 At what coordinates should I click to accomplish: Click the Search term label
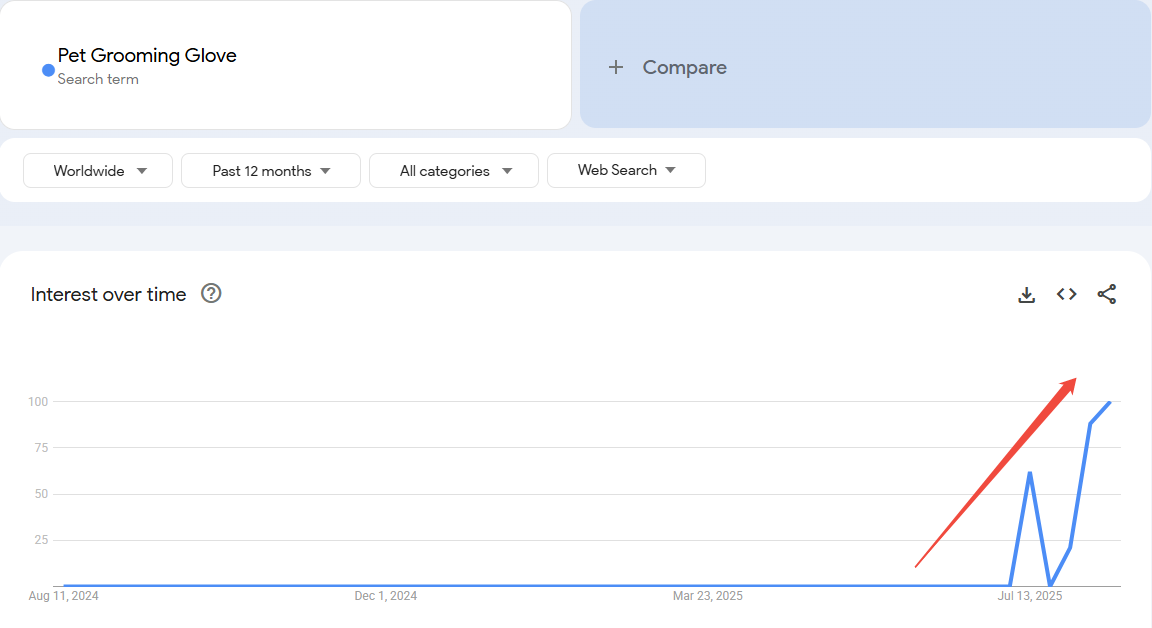97,79
